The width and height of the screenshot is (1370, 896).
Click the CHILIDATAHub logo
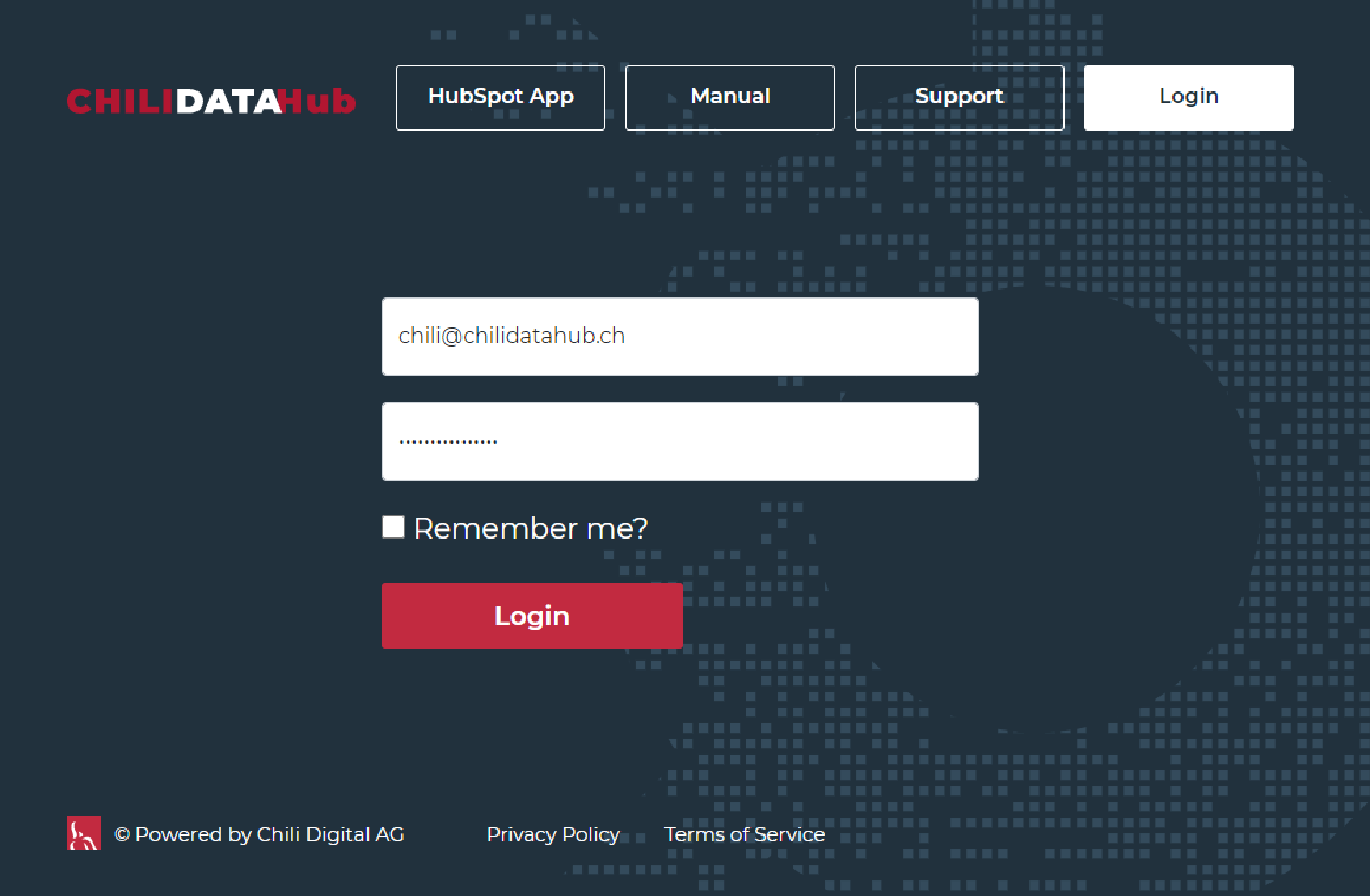[211, 101]
